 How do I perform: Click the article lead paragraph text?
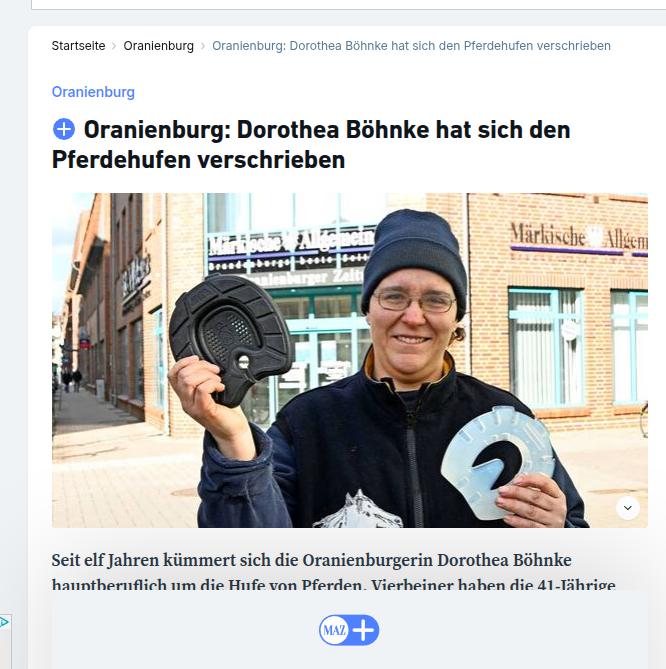pos(333,571)
